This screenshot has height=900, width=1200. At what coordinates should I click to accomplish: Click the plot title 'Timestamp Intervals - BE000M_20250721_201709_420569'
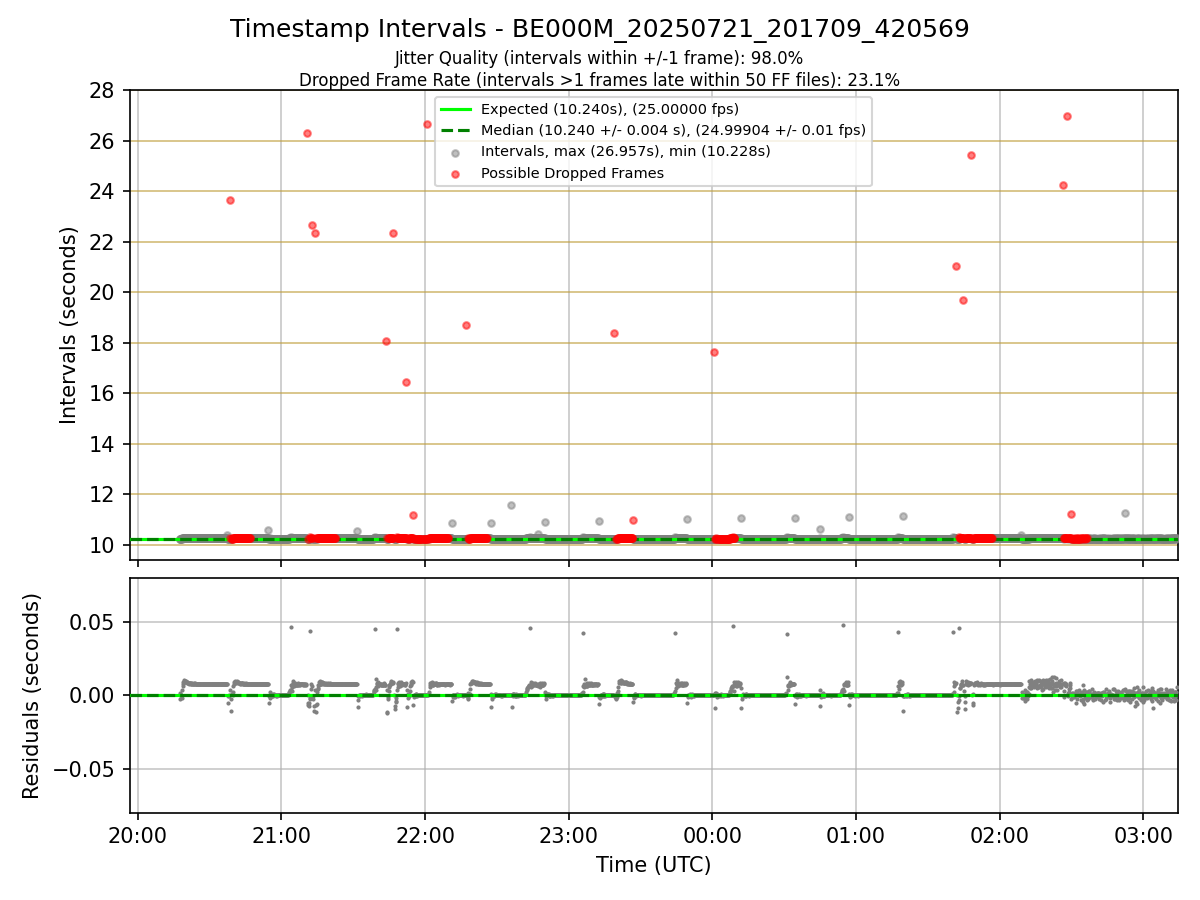[x=599, y=29]
